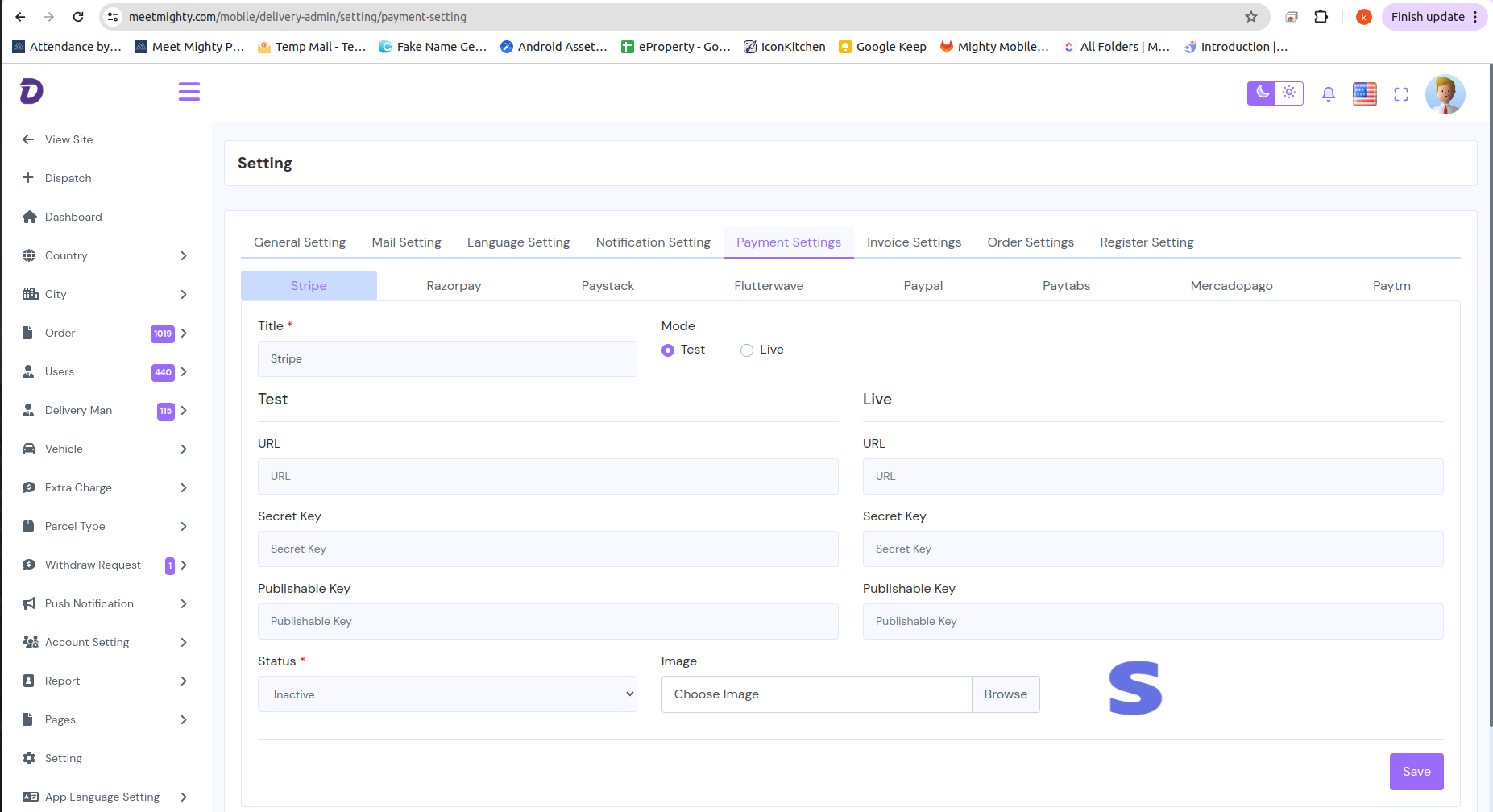Screen dimensions: 1493x812
Task: Select the Paytabs payment tab
Action: tap(1066, 286)
